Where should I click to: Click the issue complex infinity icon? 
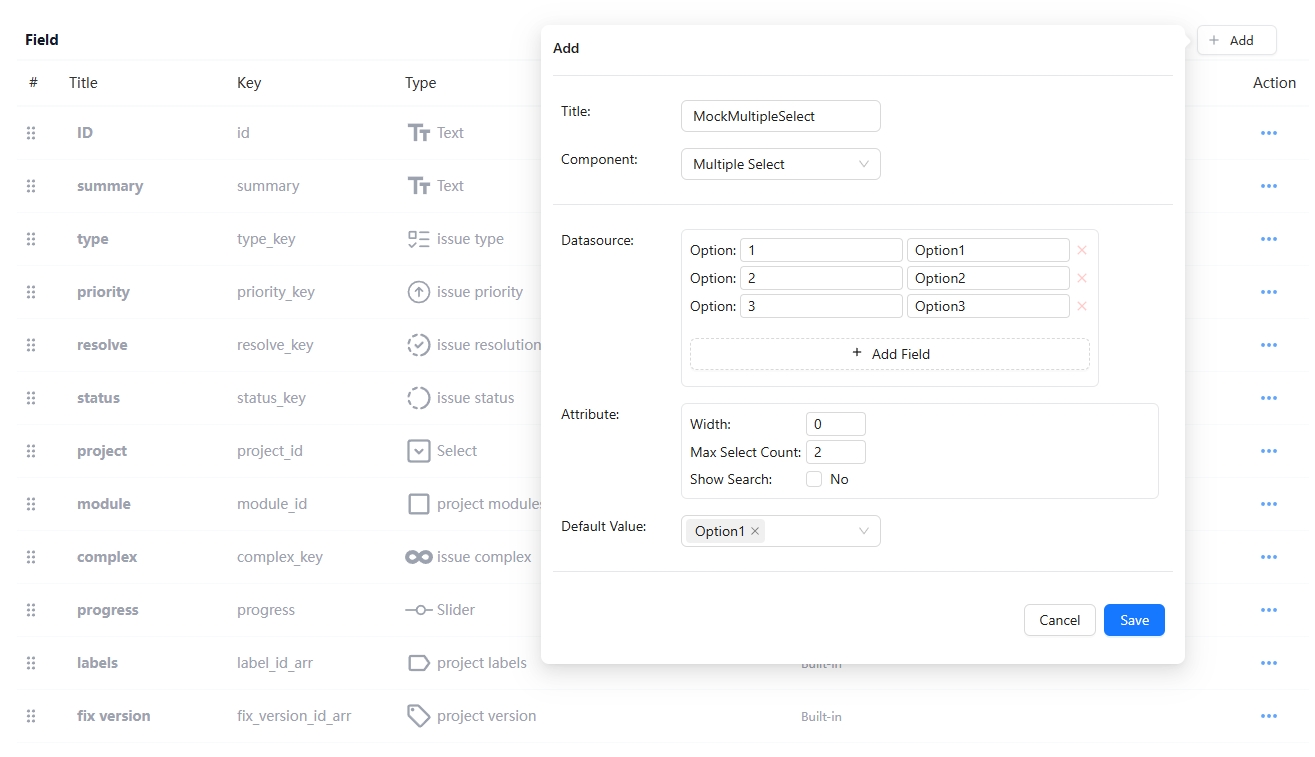[x=418, y=556]
